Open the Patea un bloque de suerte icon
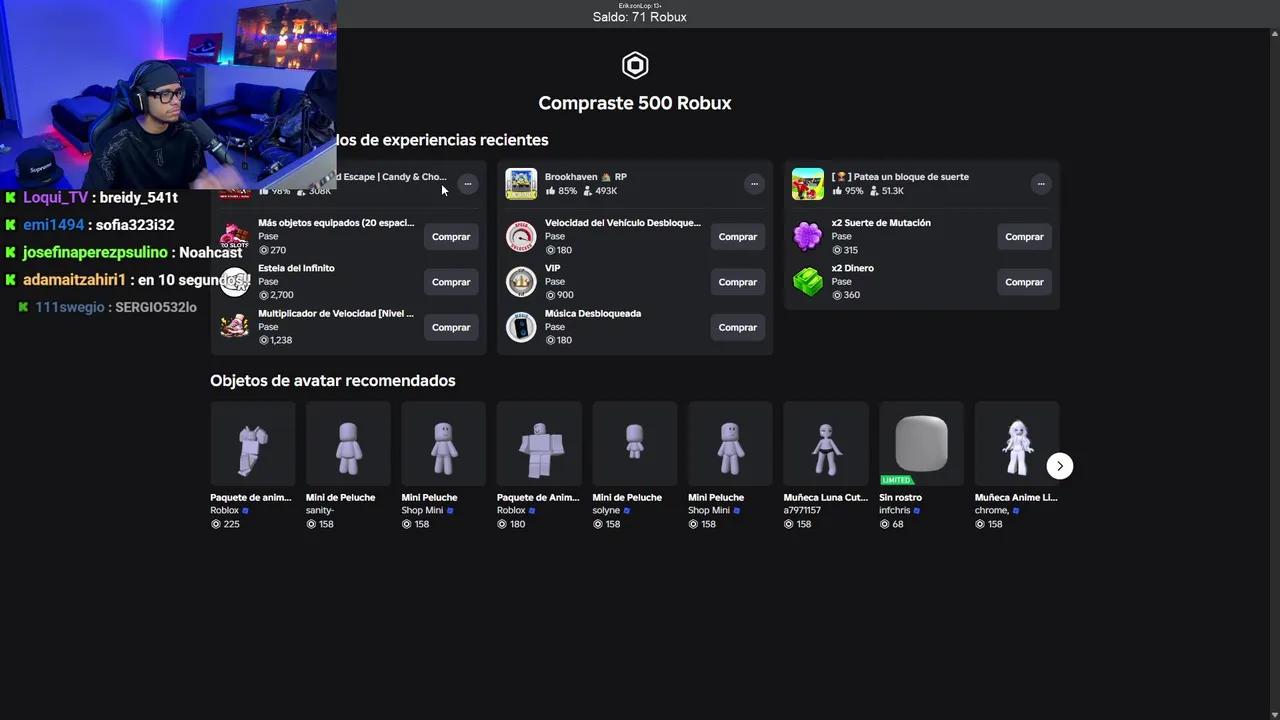The width and height of the screenshot is (1280, 720). click(808, 184)
